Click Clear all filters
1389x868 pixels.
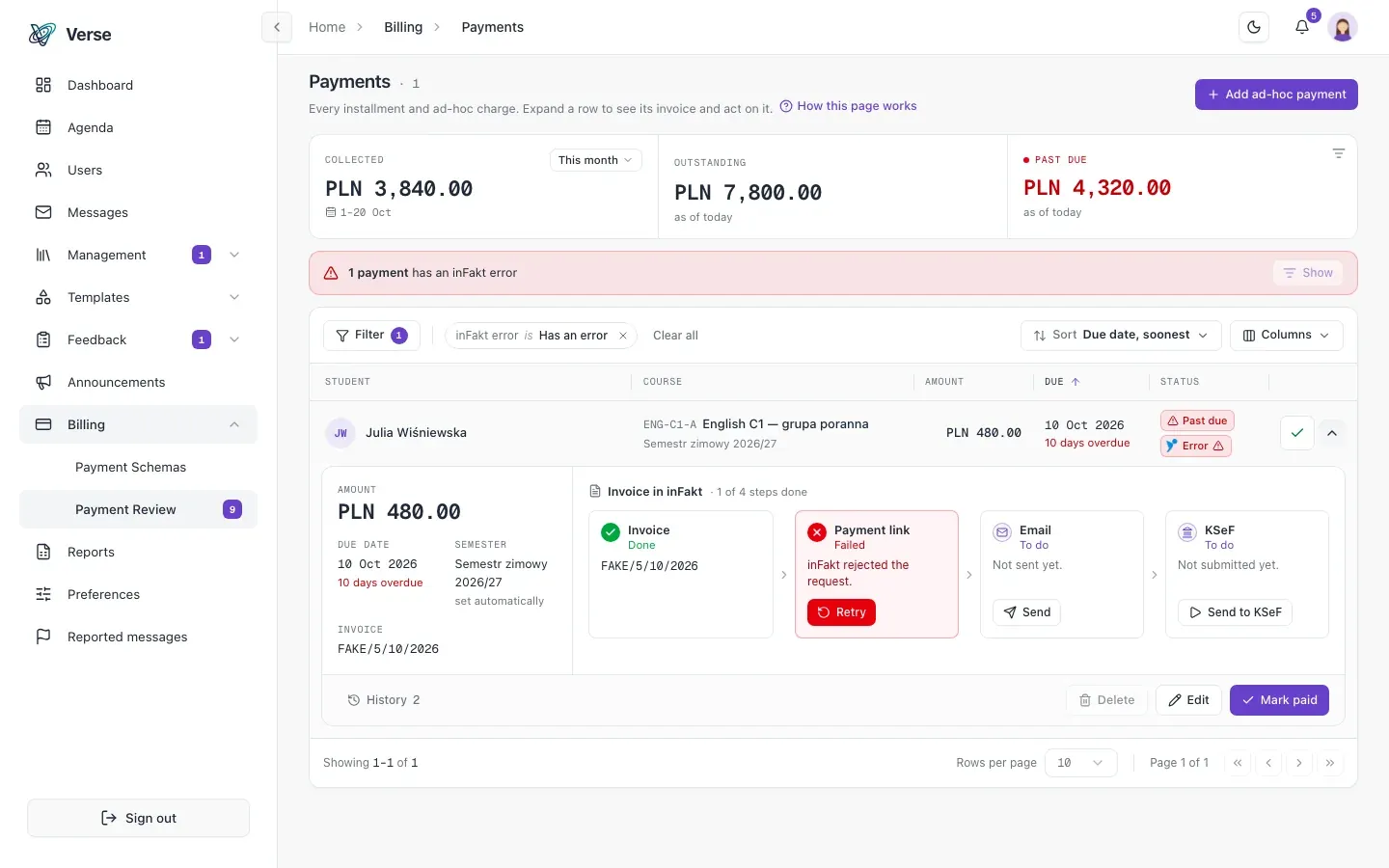pos(675,336)
